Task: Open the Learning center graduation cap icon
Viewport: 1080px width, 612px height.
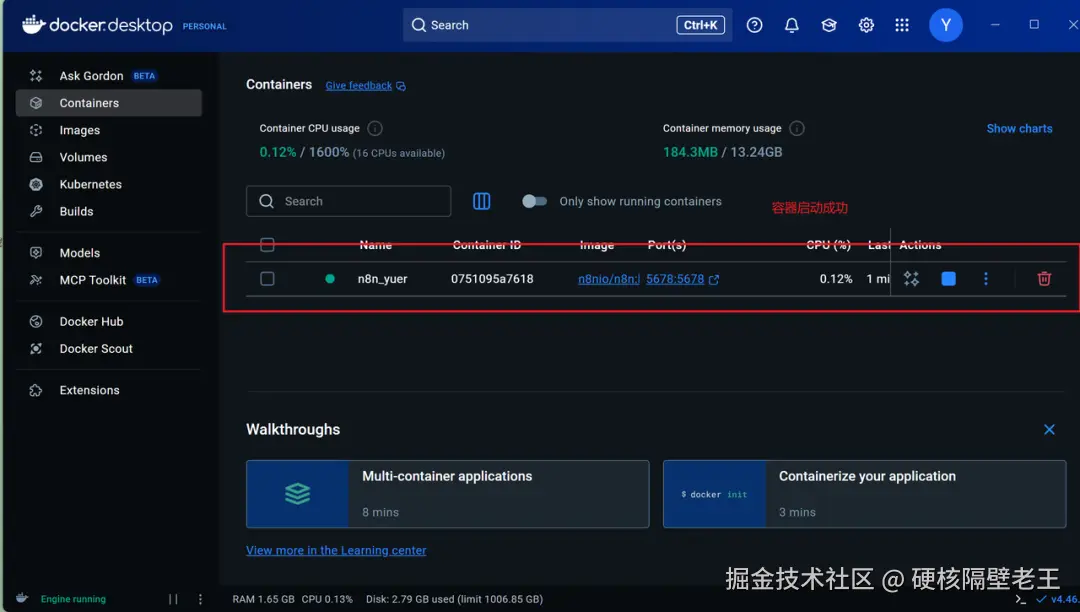Action: tap(829, 25)
